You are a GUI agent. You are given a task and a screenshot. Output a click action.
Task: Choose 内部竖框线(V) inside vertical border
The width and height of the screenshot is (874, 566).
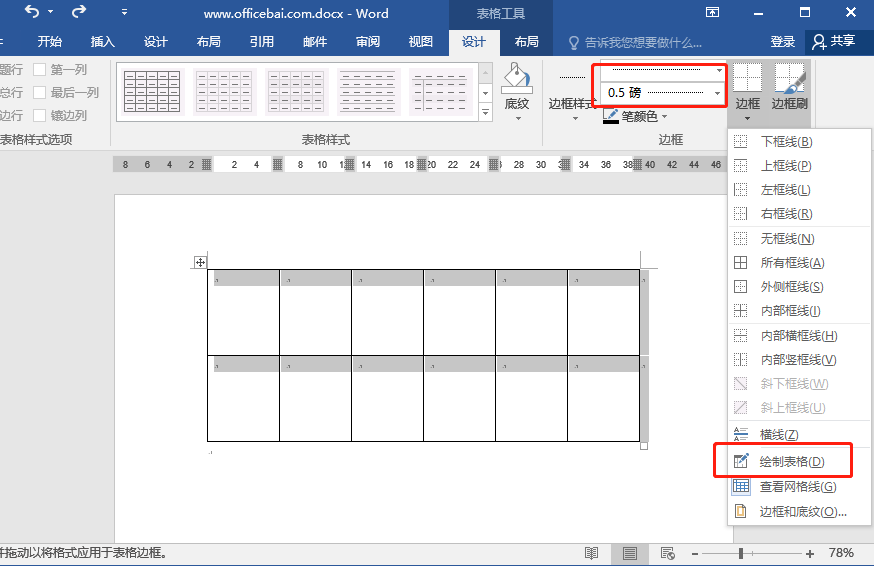point(799,360)
